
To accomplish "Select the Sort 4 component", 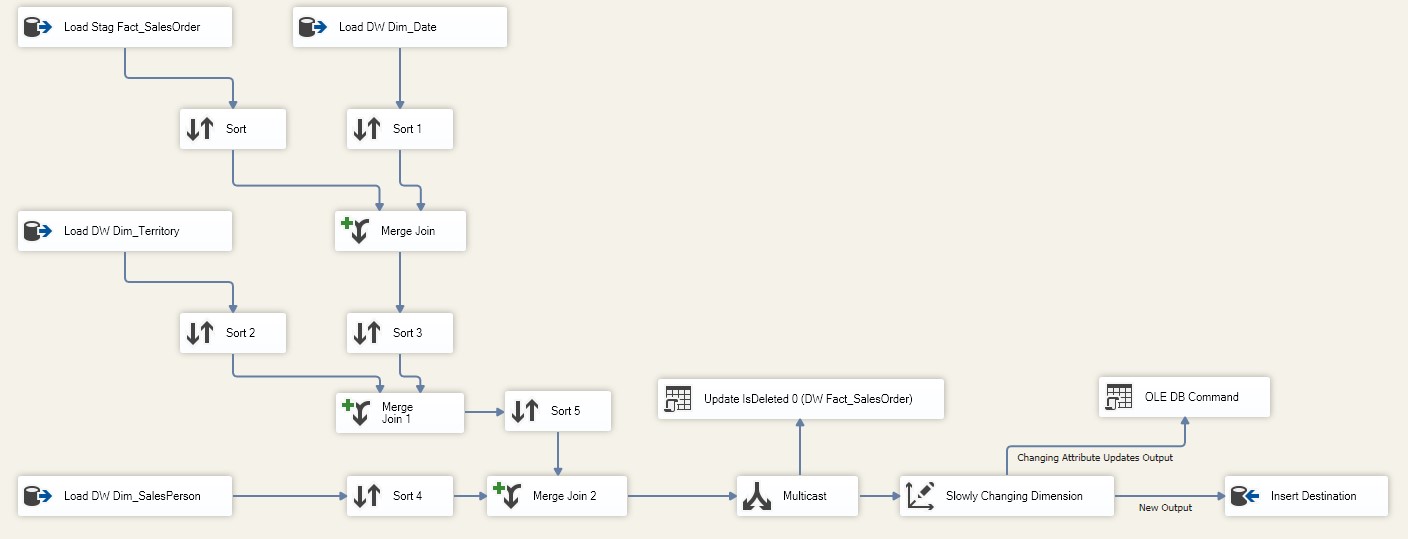I will [400, 496].
